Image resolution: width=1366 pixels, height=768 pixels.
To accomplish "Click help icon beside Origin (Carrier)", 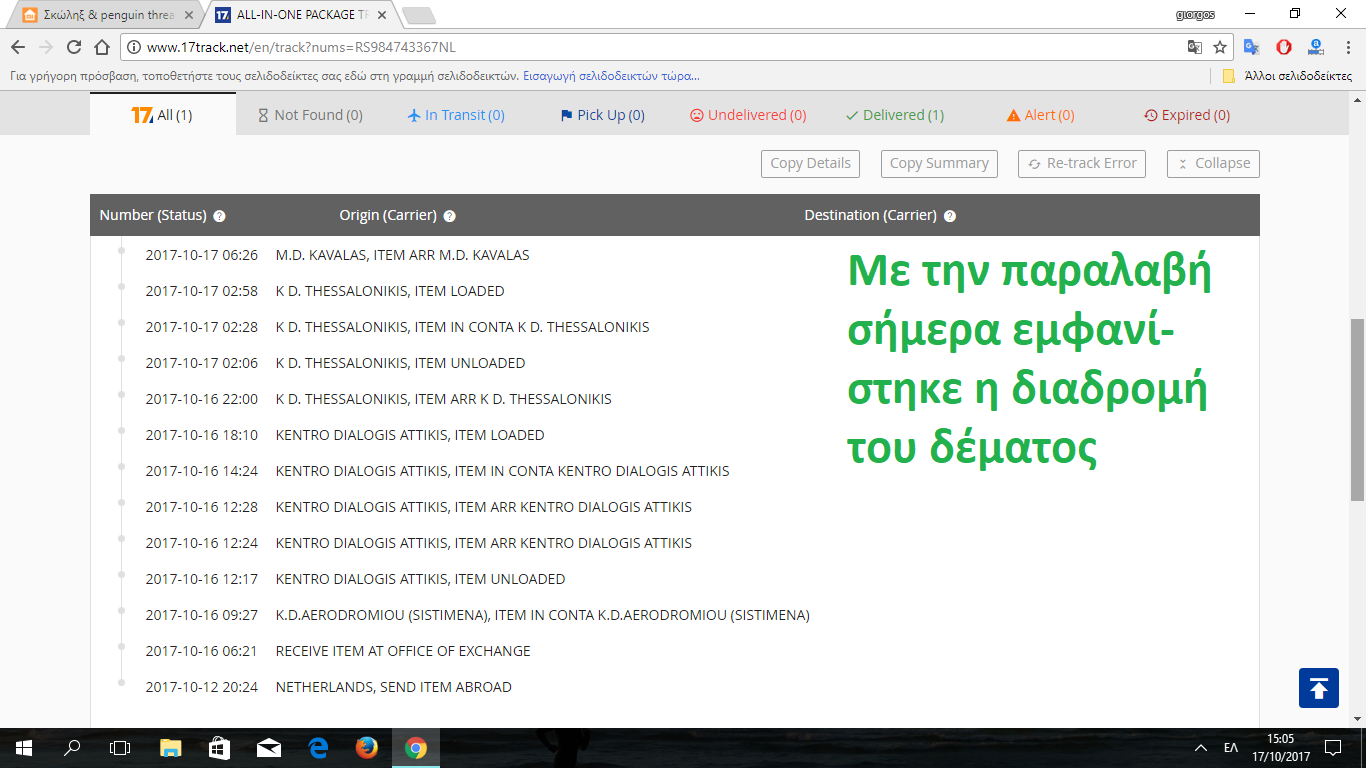I will pyautogui.click(x=449, y=216).
